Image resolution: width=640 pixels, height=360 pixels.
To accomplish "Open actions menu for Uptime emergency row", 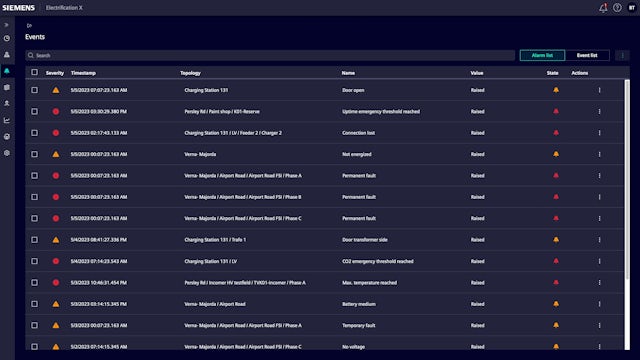I will pos(599,111).
